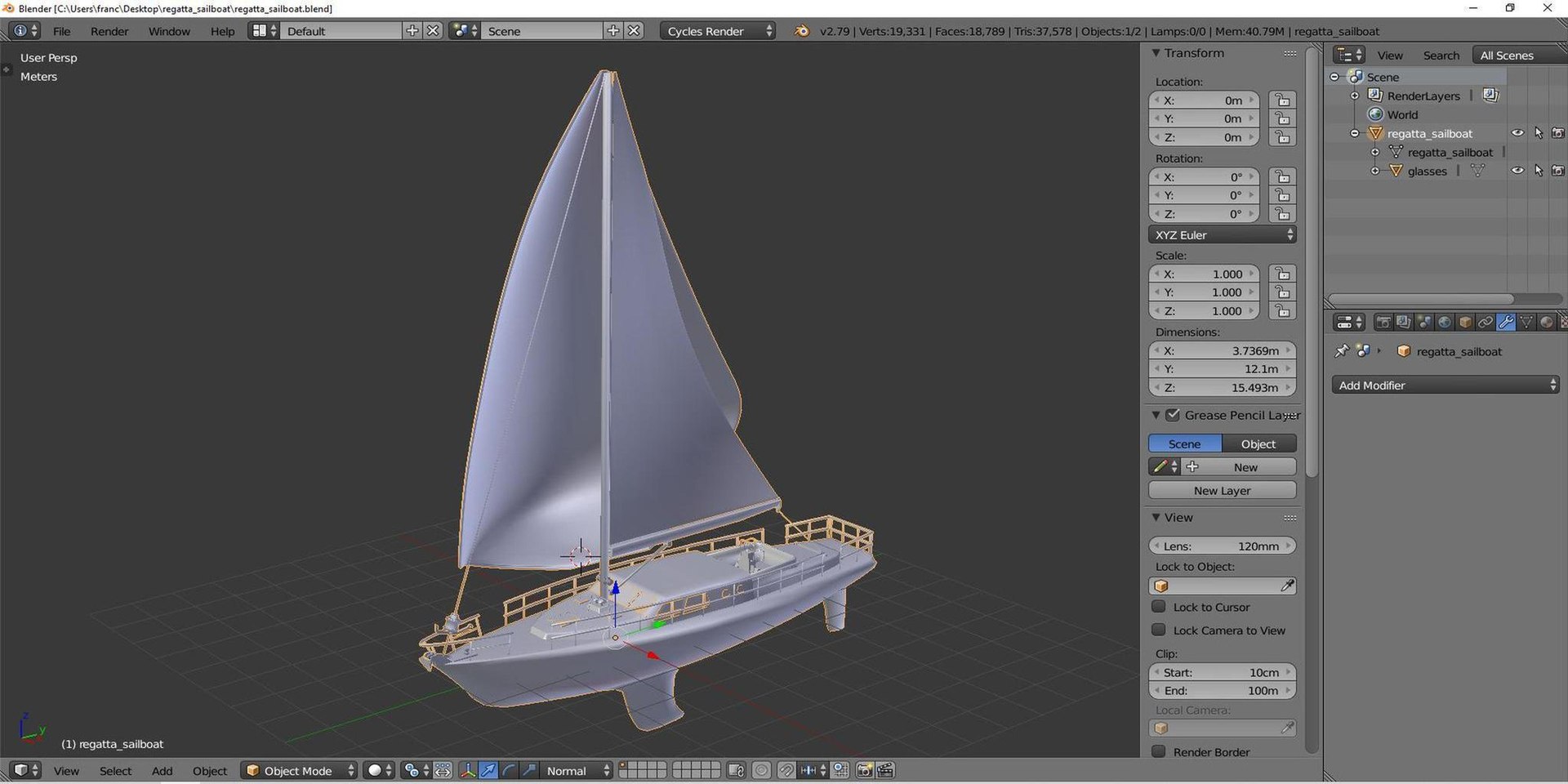This screenshot has width=1568, height=784.
Task: Open the Render tab in Properties editor
Action: (x=1383, y=323)
